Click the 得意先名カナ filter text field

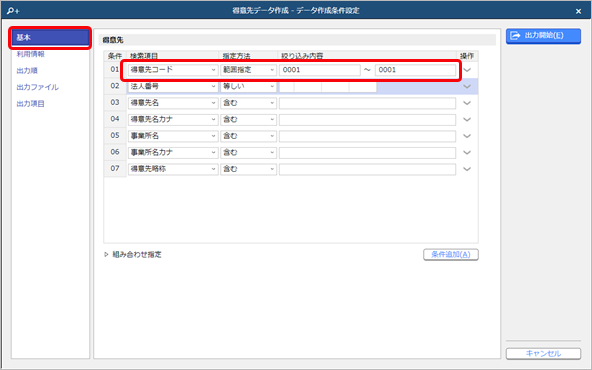[367, 120]
